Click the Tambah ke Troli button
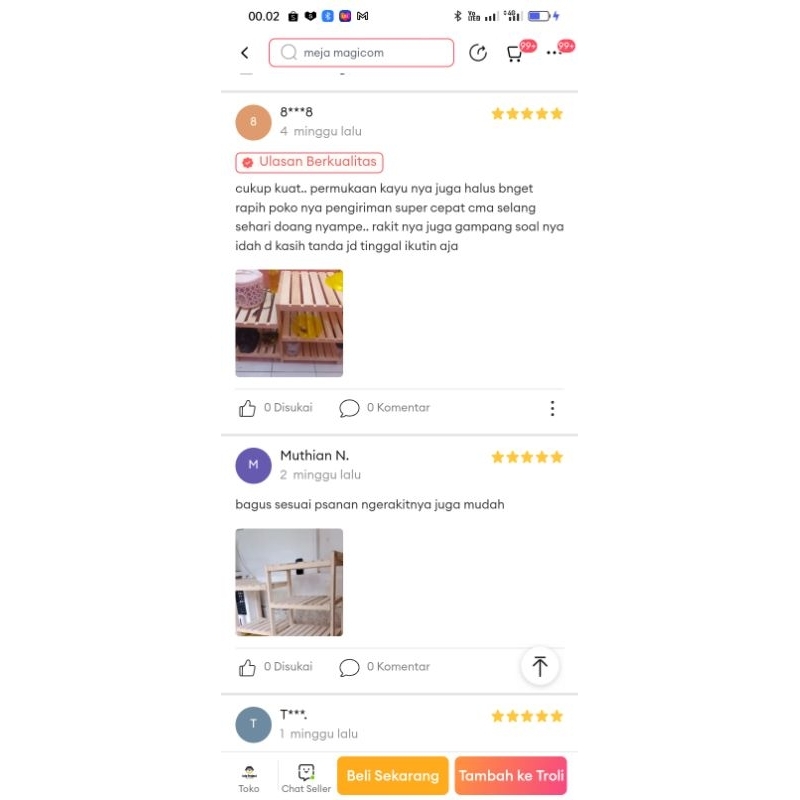 (511, 776)
